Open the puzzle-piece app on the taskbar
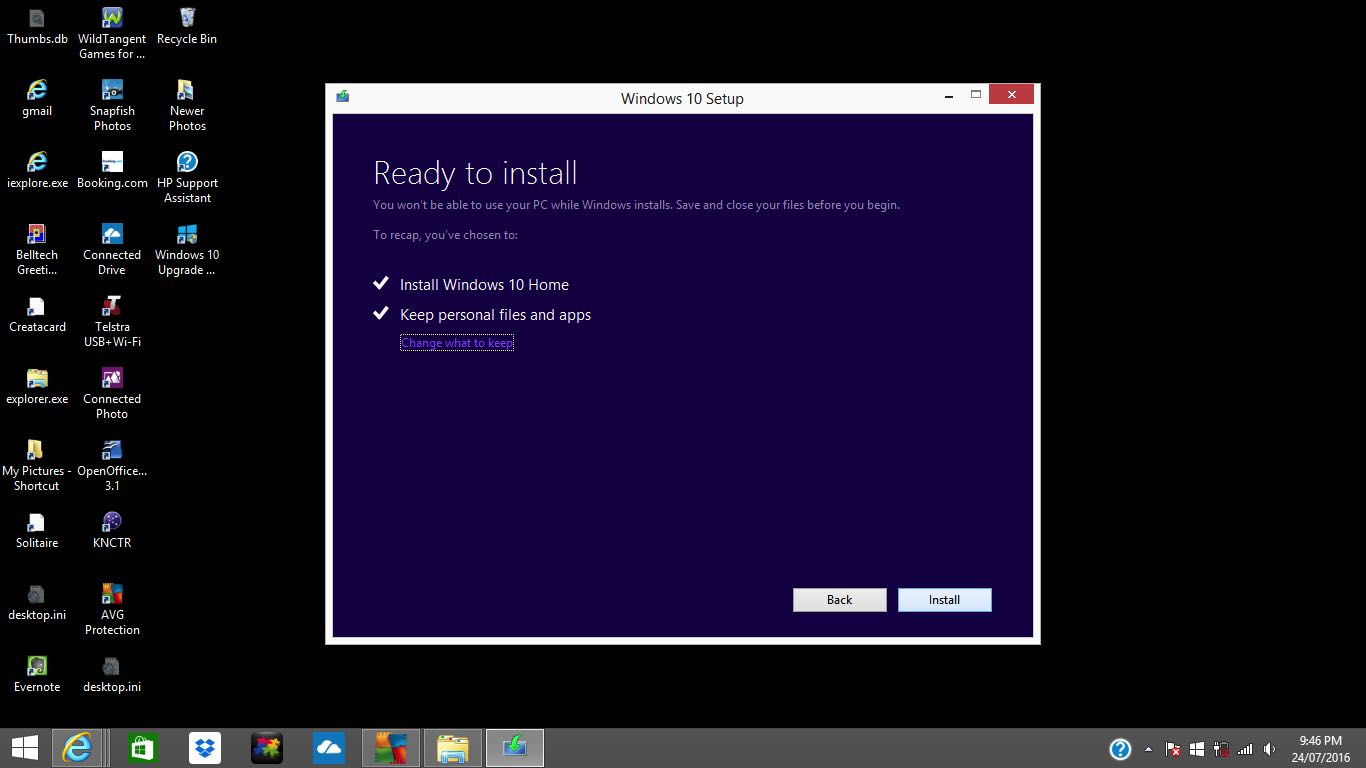The image size is (1366, 768). pyautogui.click(x=266, y=748)
